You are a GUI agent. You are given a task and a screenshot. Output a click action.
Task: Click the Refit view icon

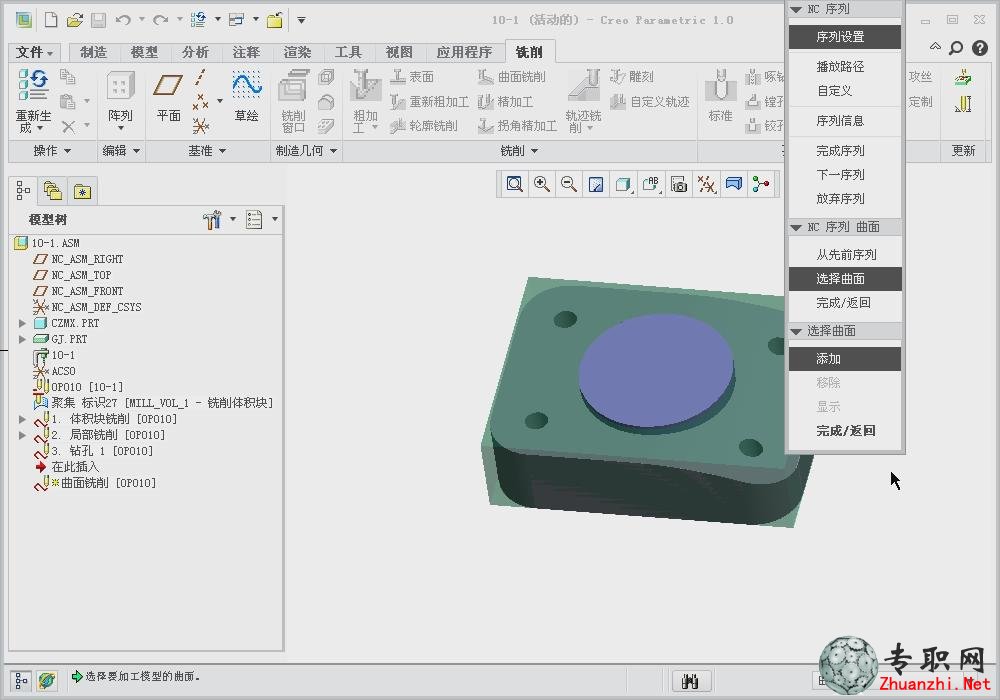coord(515,185)
